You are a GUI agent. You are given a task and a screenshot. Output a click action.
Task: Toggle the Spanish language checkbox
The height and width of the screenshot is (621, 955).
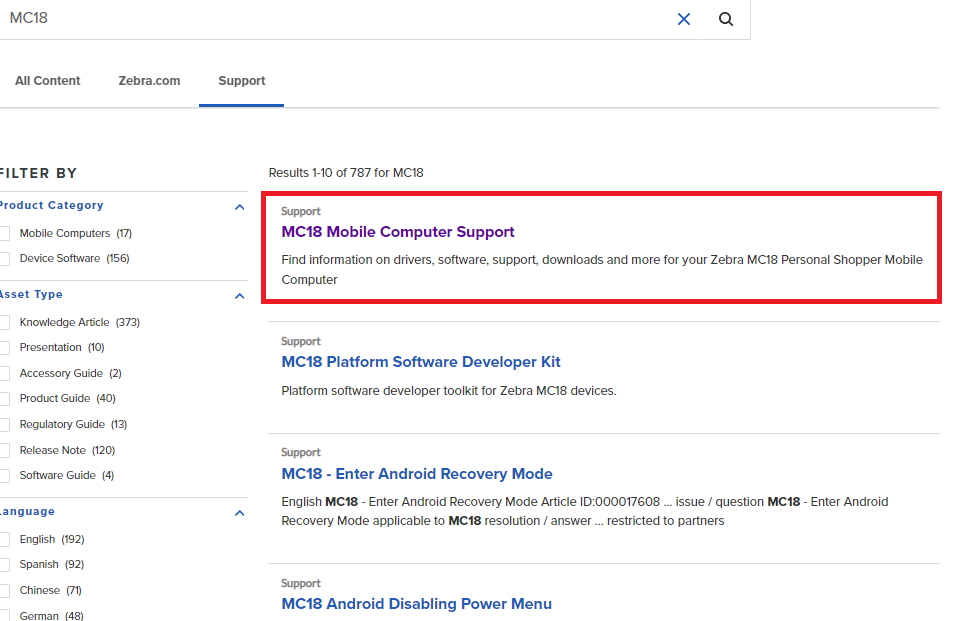pyautogui.click(x=5, y=565)
